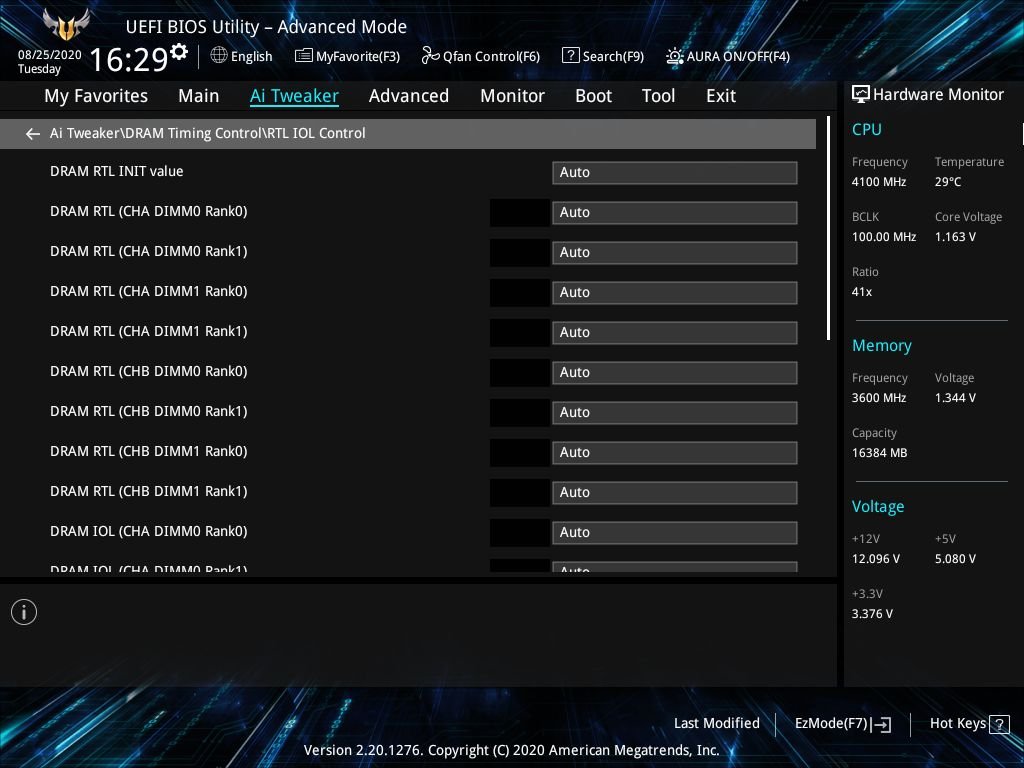
Task: Click the BIOS version copyright text
Action: click(x=511, y=750)
